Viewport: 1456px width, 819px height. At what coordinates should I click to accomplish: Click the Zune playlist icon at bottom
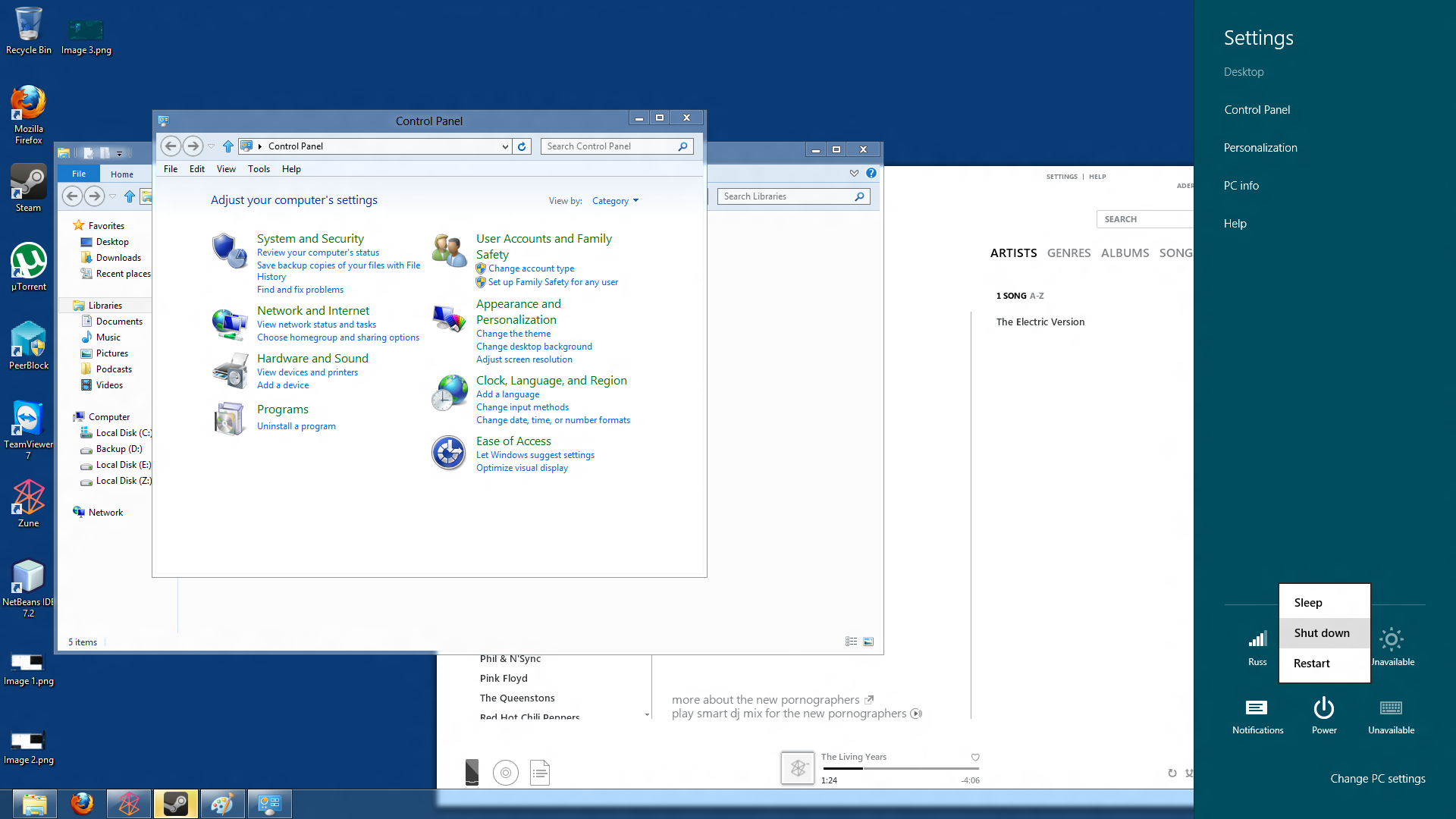[540, 773]
